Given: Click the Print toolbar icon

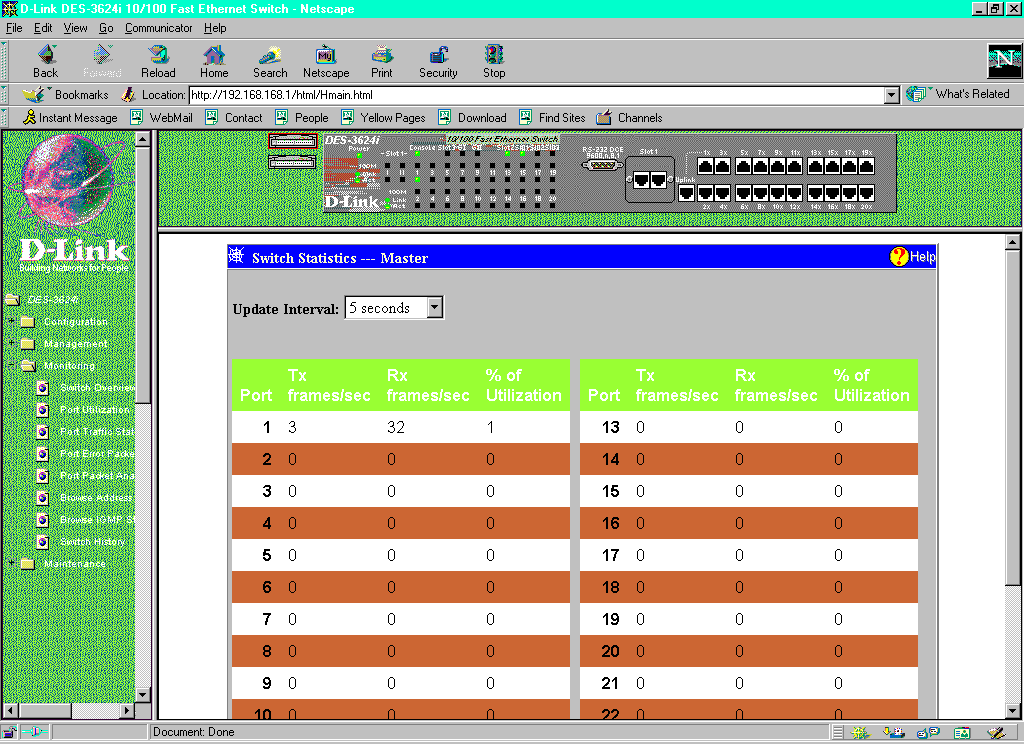Looking at the screenshot, I should (381, 60).
